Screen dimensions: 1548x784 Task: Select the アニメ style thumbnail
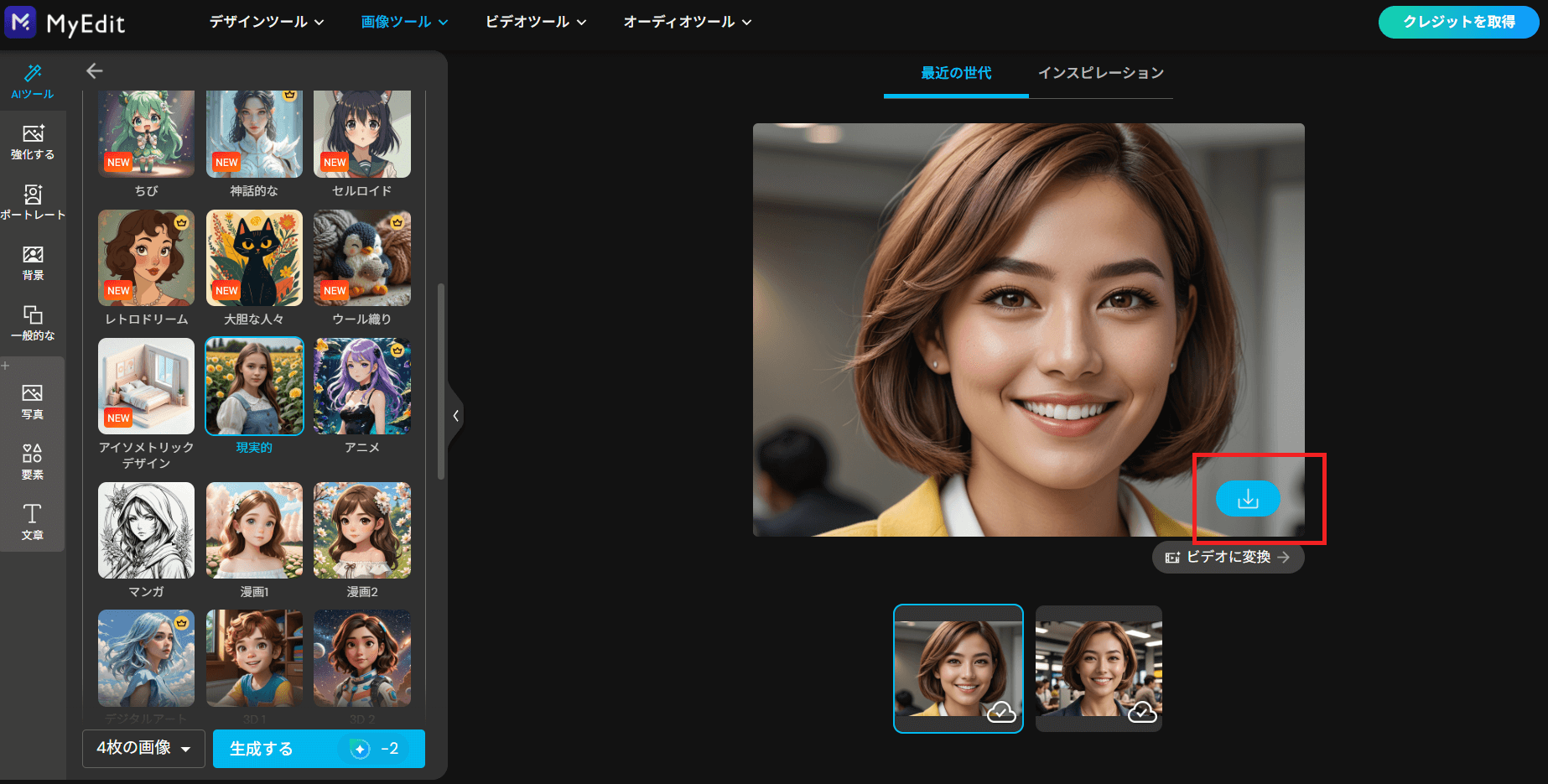361,386
